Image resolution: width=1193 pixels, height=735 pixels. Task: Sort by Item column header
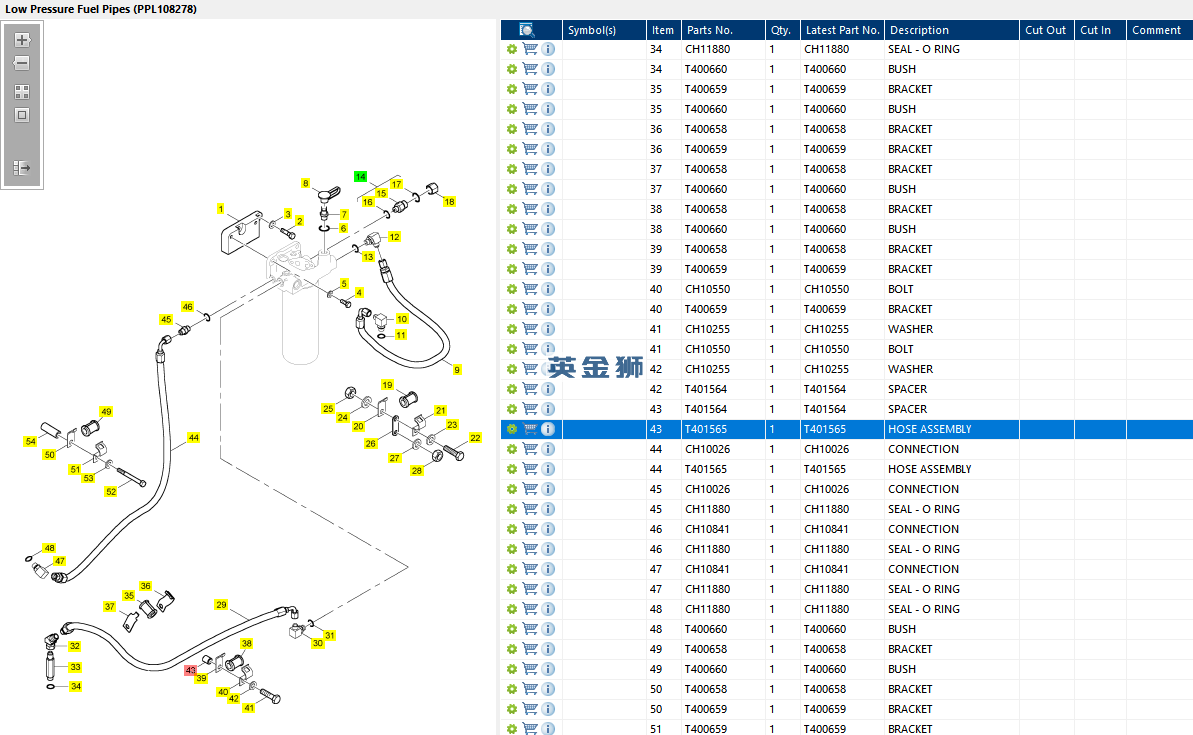(x=663, y=30)
